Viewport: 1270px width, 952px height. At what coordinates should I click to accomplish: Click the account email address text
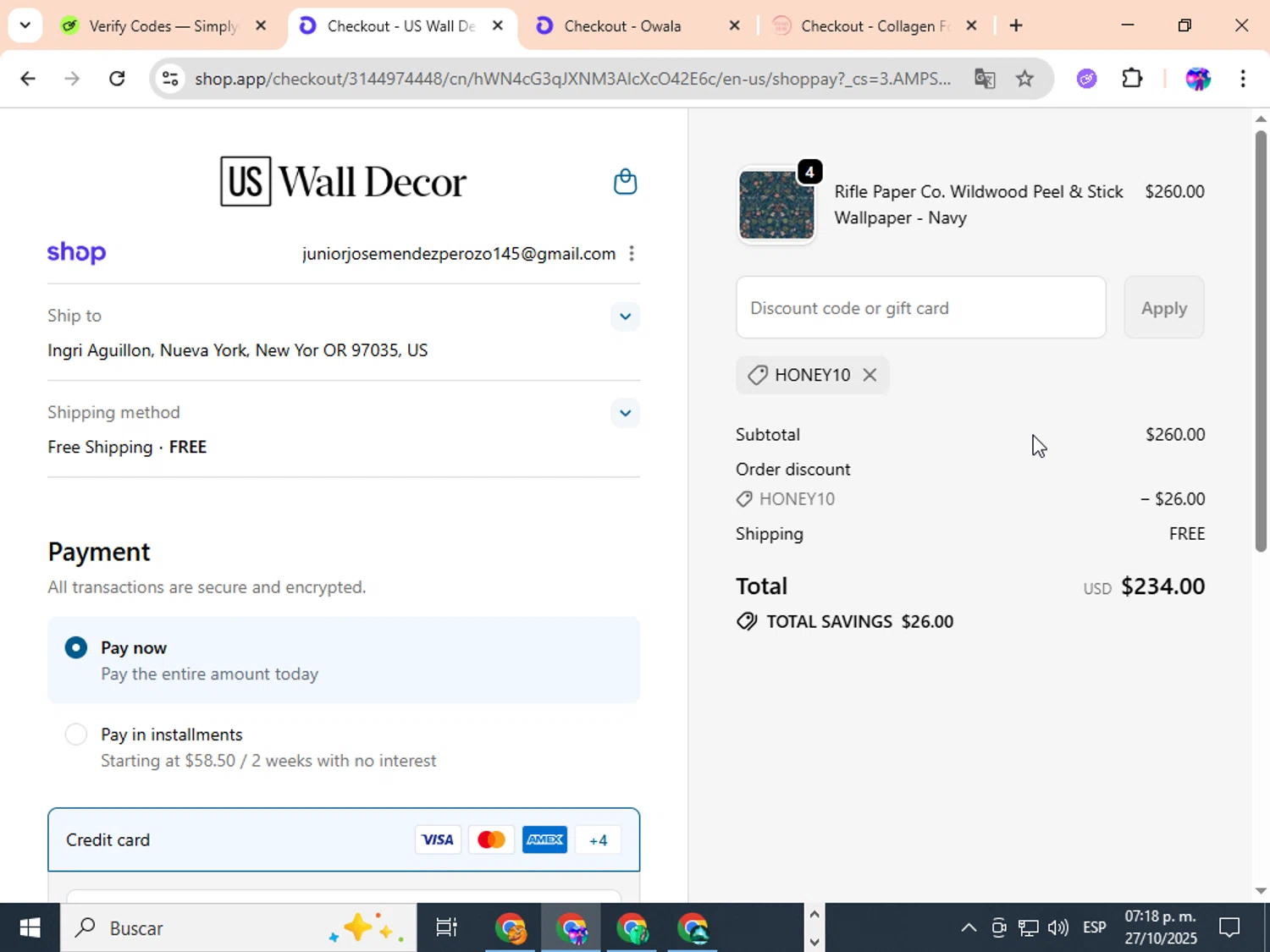459,254
